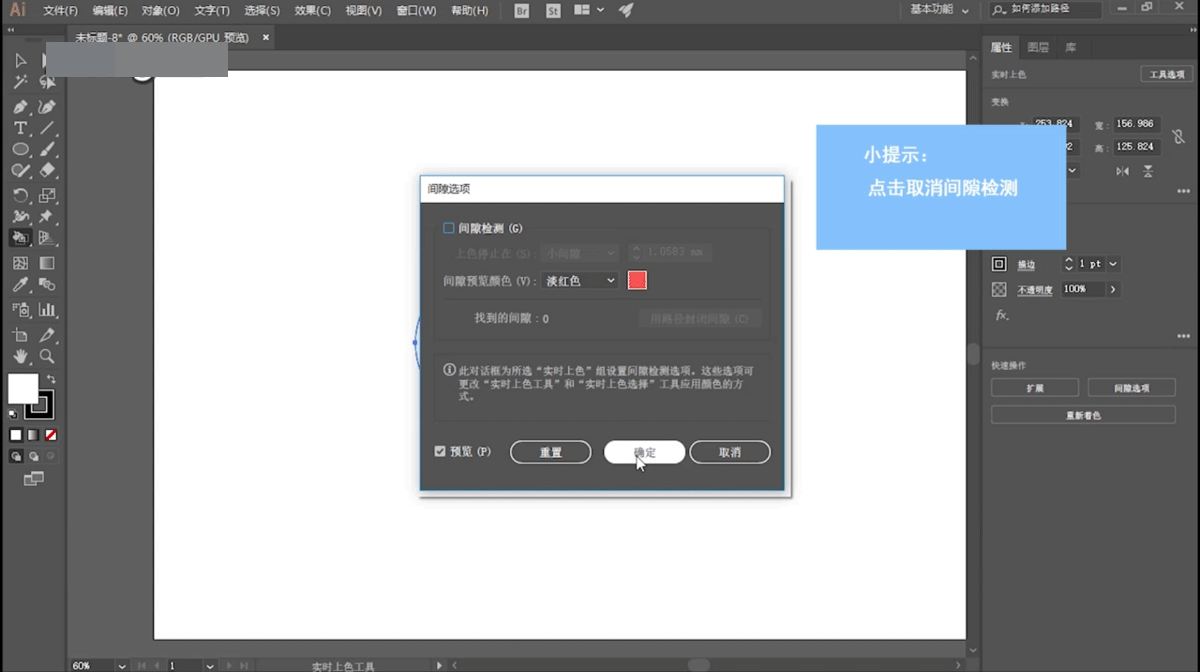Open the opacity value dropdown
Image resolution: width=1200 pixels, height=672 pixels.
coord(1113,288)
